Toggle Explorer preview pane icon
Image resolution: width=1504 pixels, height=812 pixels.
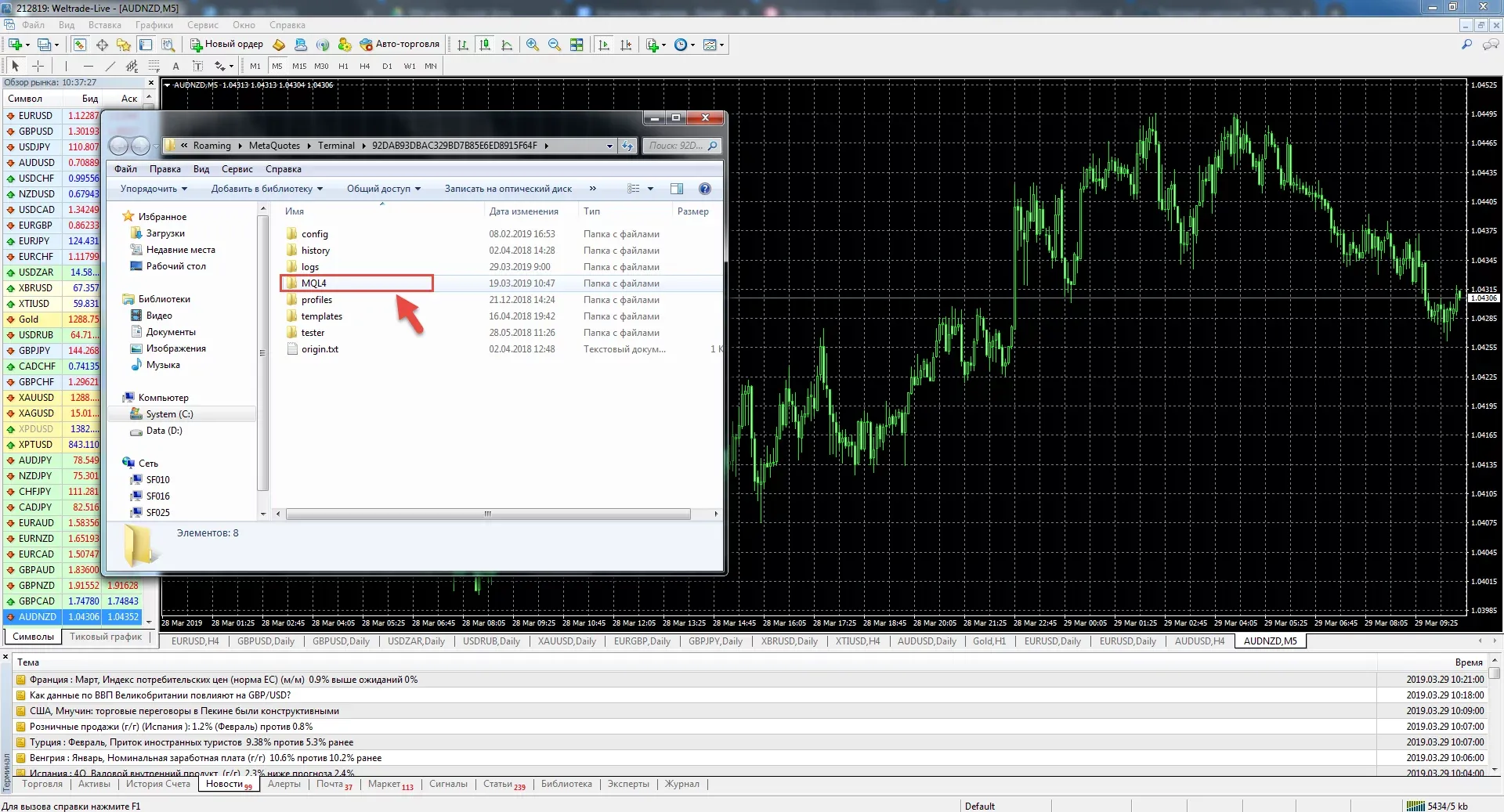click(x=677, y=189)
